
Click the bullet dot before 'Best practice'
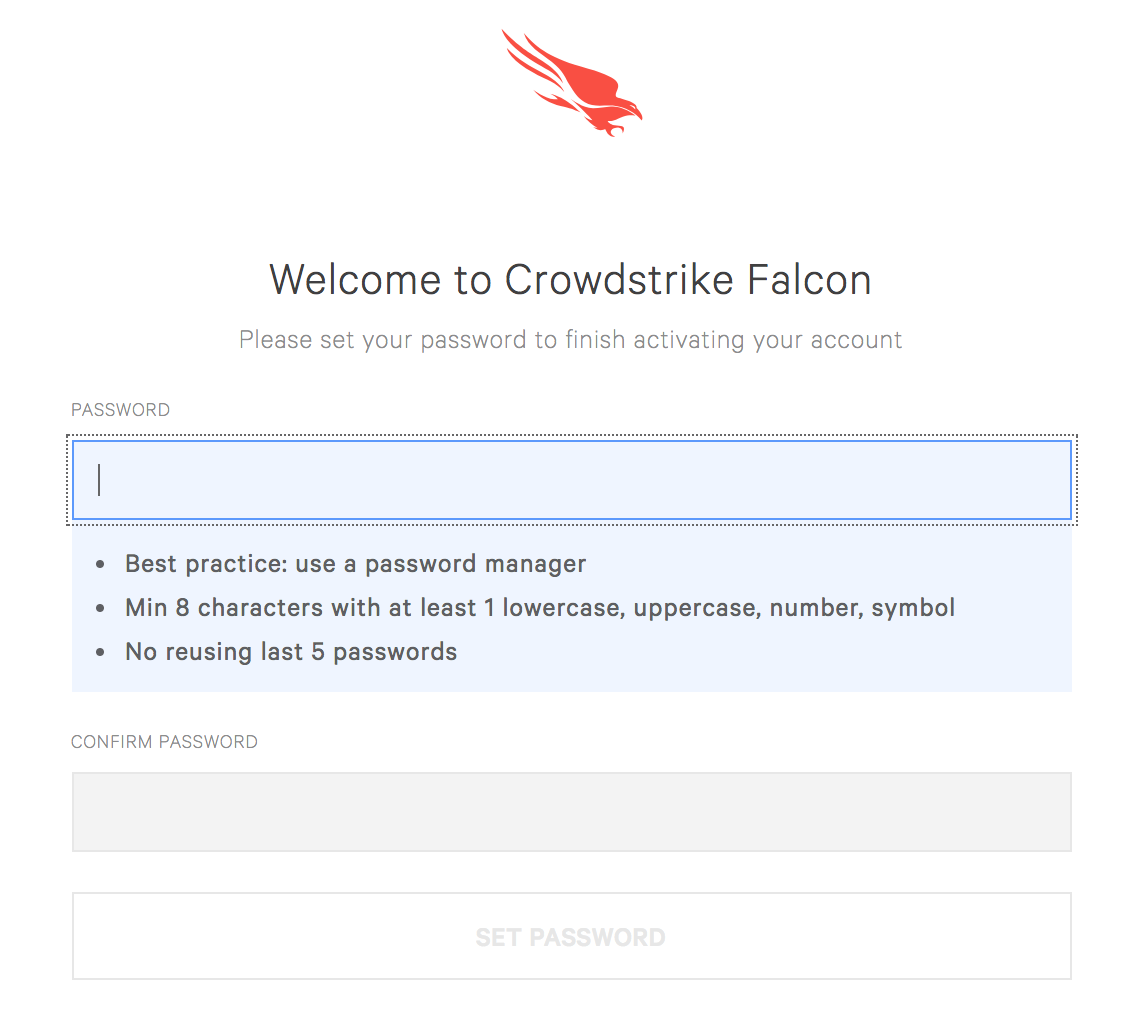(x=100, y=565)
